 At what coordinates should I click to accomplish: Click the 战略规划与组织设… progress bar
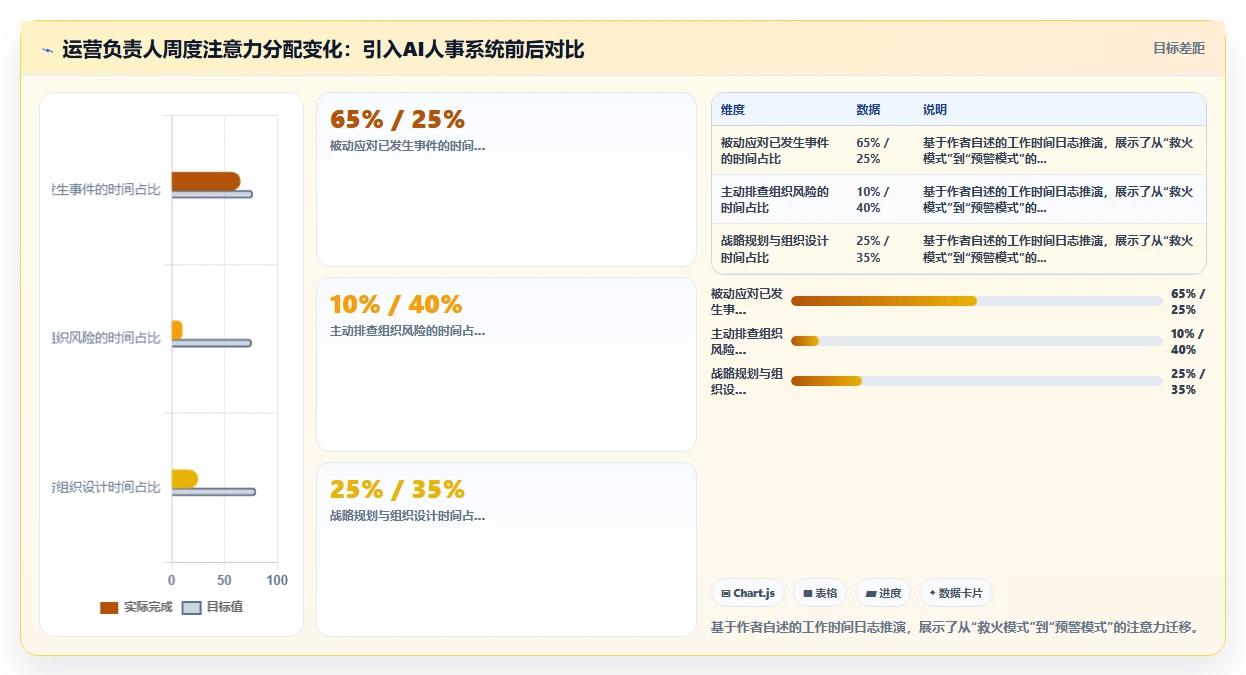pos(976,381)
